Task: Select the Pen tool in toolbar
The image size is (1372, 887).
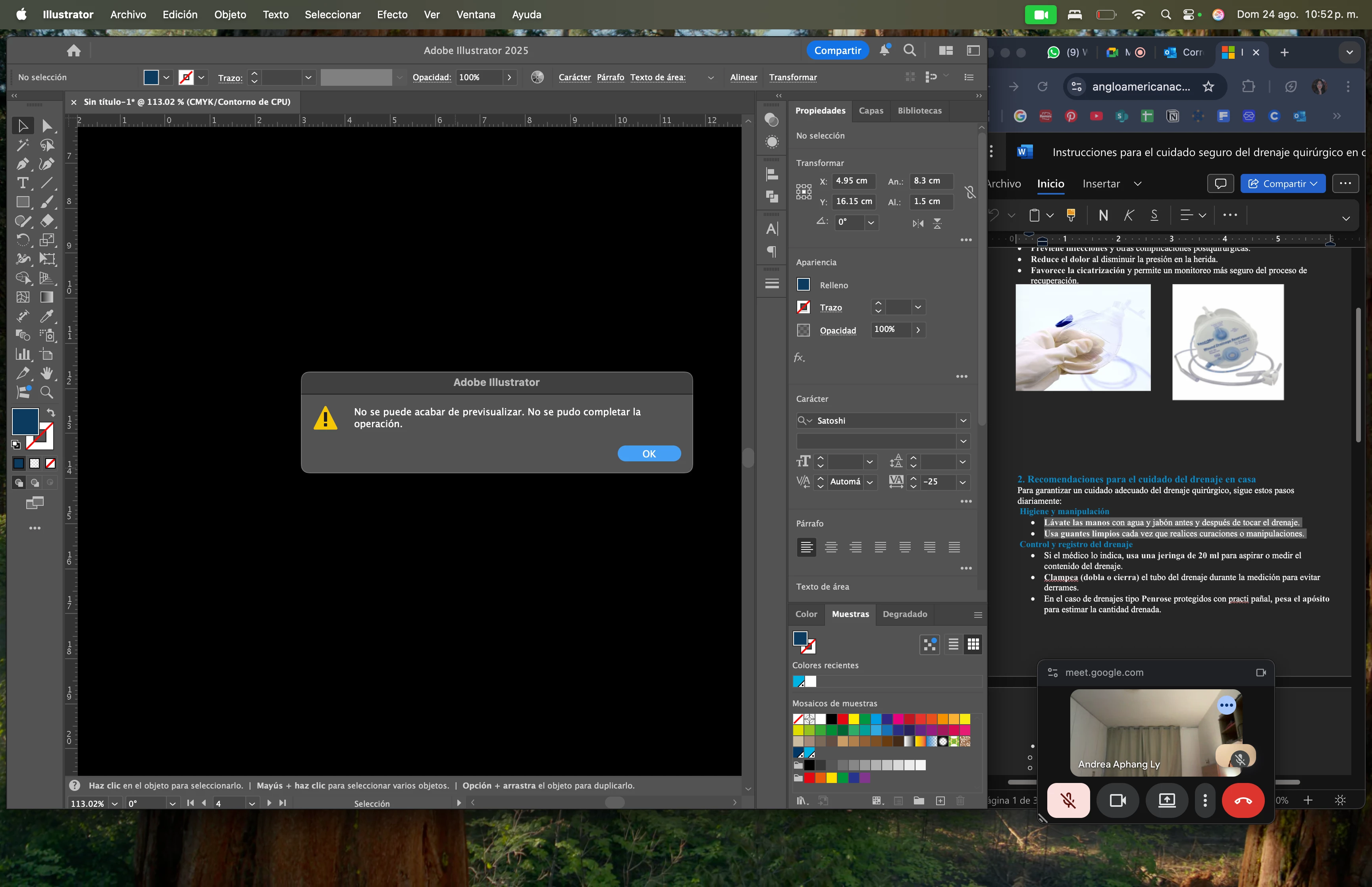Action: (x=23, y=164)
